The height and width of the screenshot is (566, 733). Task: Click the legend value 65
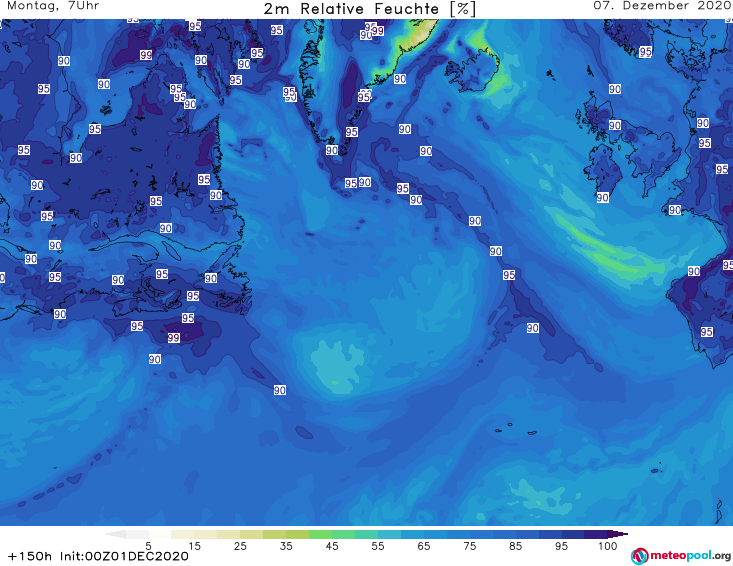click(423, 546)
